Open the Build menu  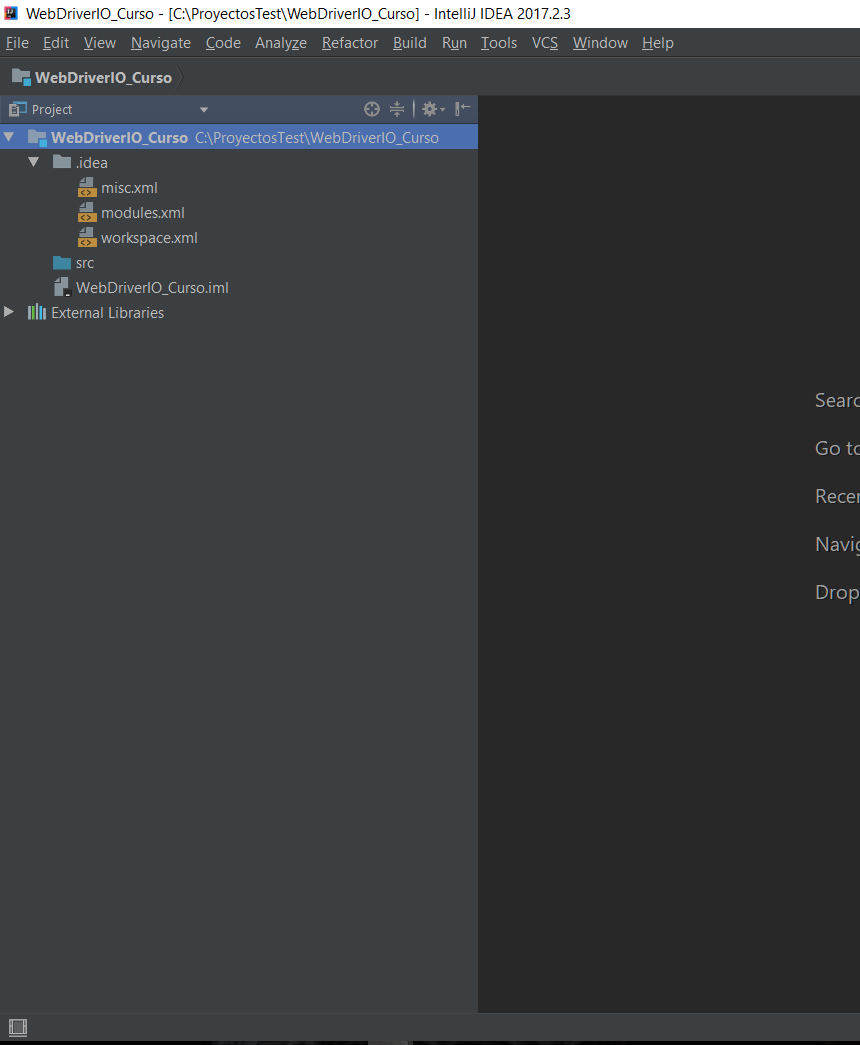pos(410,43)
